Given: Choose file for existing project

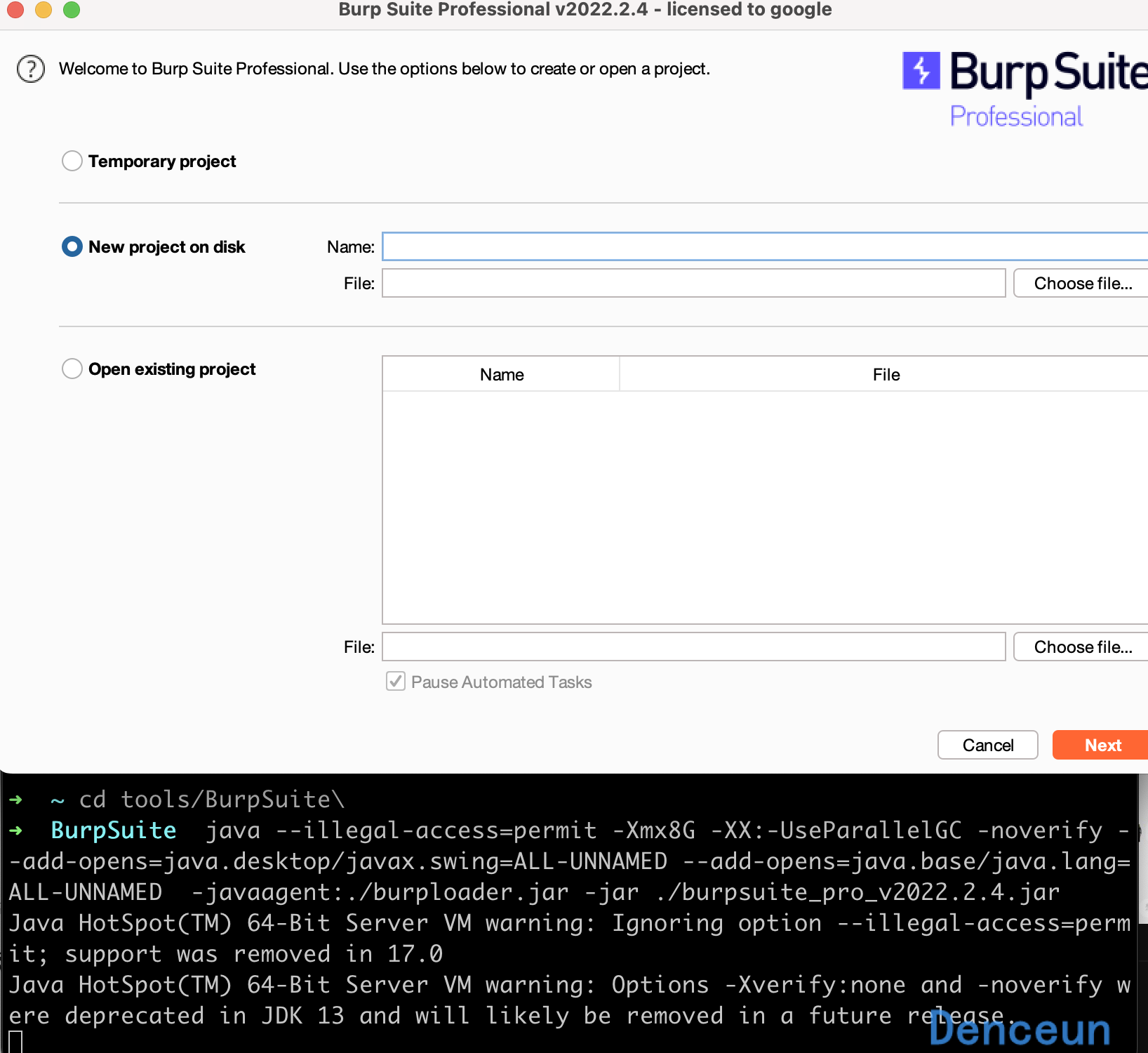Looking at the screenshot, I should tap(1081, 647).
